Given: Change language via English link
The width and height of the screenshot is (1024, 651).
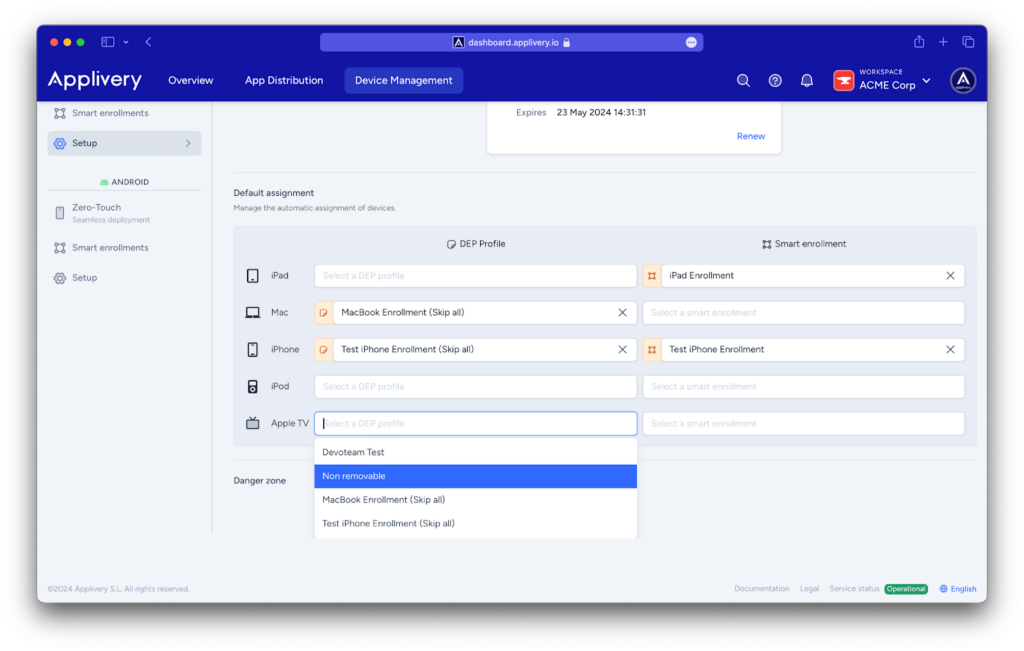Looking at the screenshot, I should coord(963,589).
